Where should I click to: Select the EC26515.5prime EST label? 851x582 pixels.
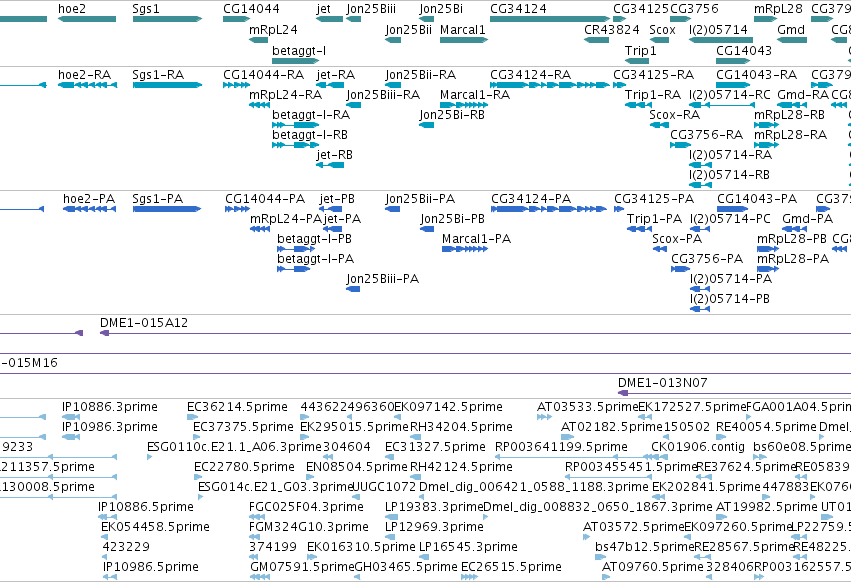[x=511, y=567]
